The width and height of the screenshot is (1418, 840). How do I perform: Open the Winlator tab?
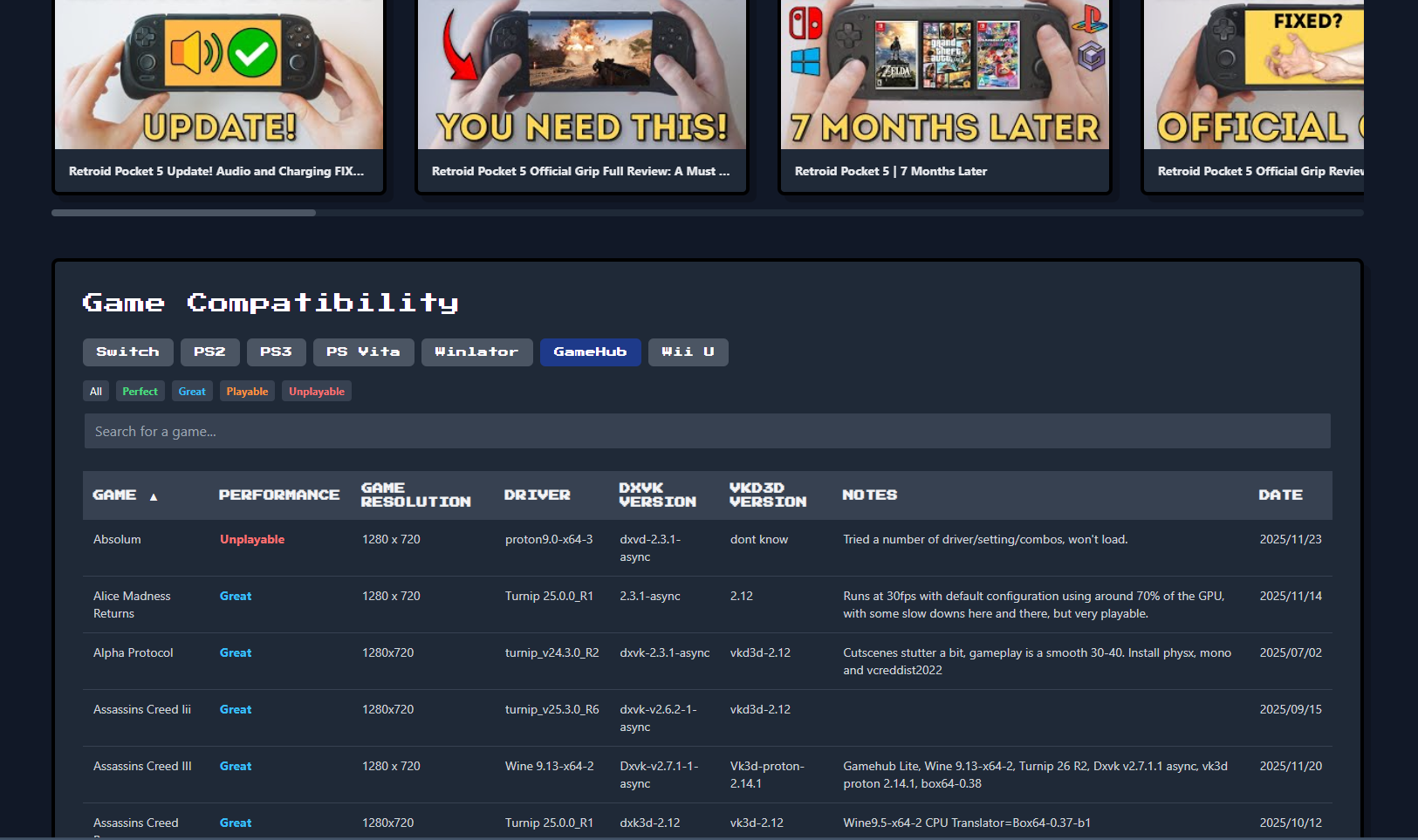[476, 352]
